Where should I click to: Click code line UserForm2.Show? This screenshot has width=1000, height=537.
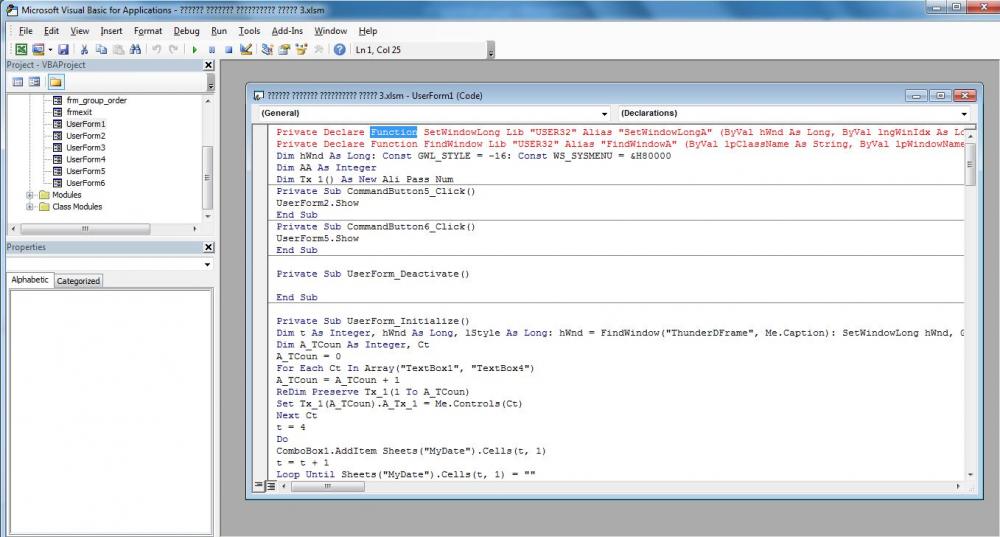tap(318, 203)
